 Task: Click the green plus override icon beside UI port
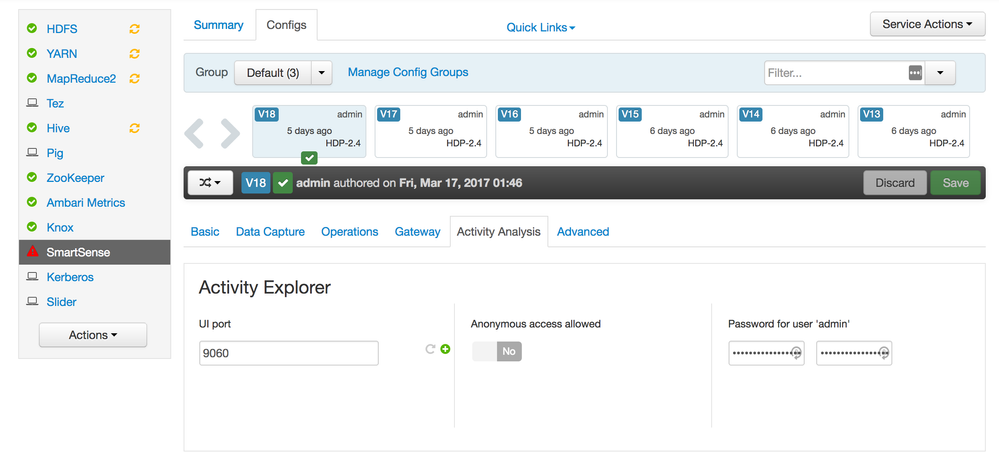(445, 349)
